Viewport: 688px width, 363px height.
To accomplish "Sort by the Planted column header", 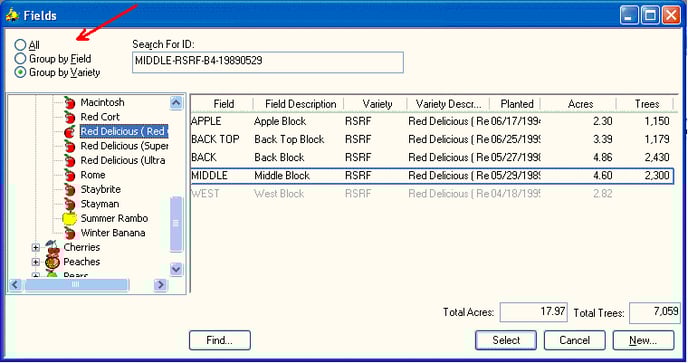I will 516,104.
